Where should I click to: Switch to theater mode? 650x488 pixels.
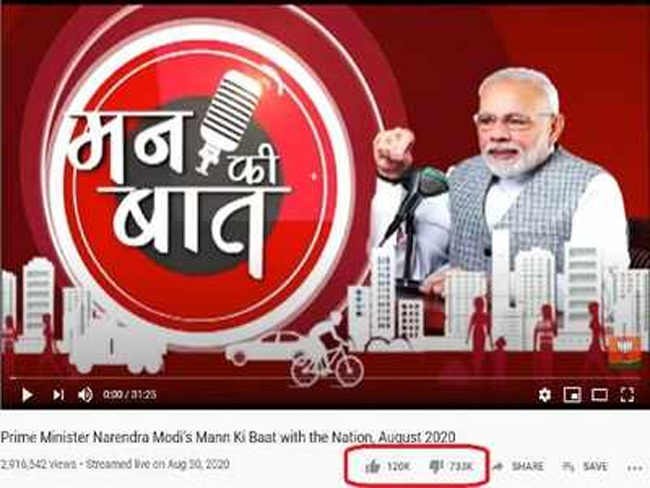[x=599, y=395]
